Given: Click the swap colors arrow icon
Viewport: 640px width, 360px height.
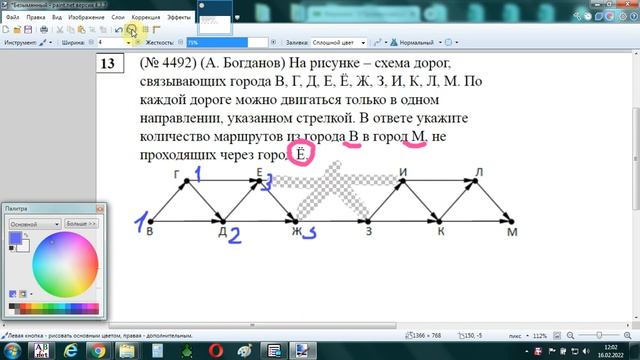Looking at the screenshot, I should tap(26, 235).
